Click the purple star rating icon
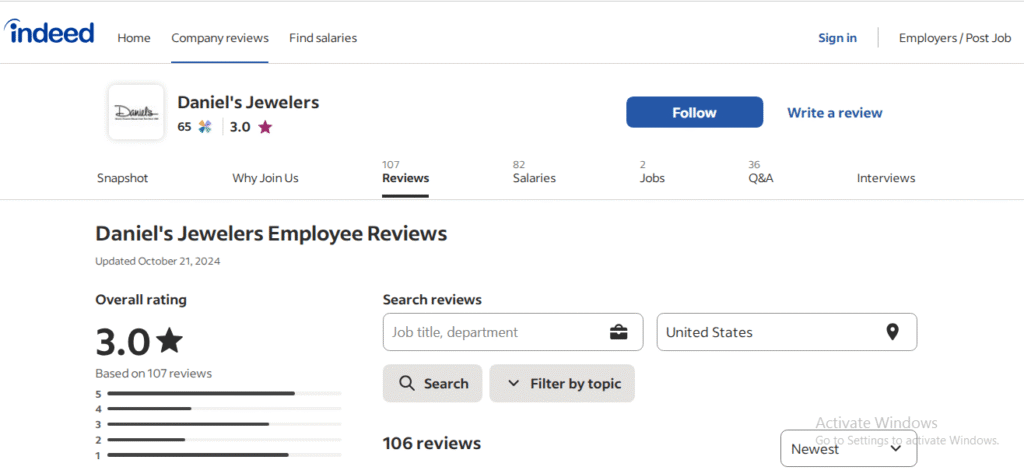 coord(264,127)
